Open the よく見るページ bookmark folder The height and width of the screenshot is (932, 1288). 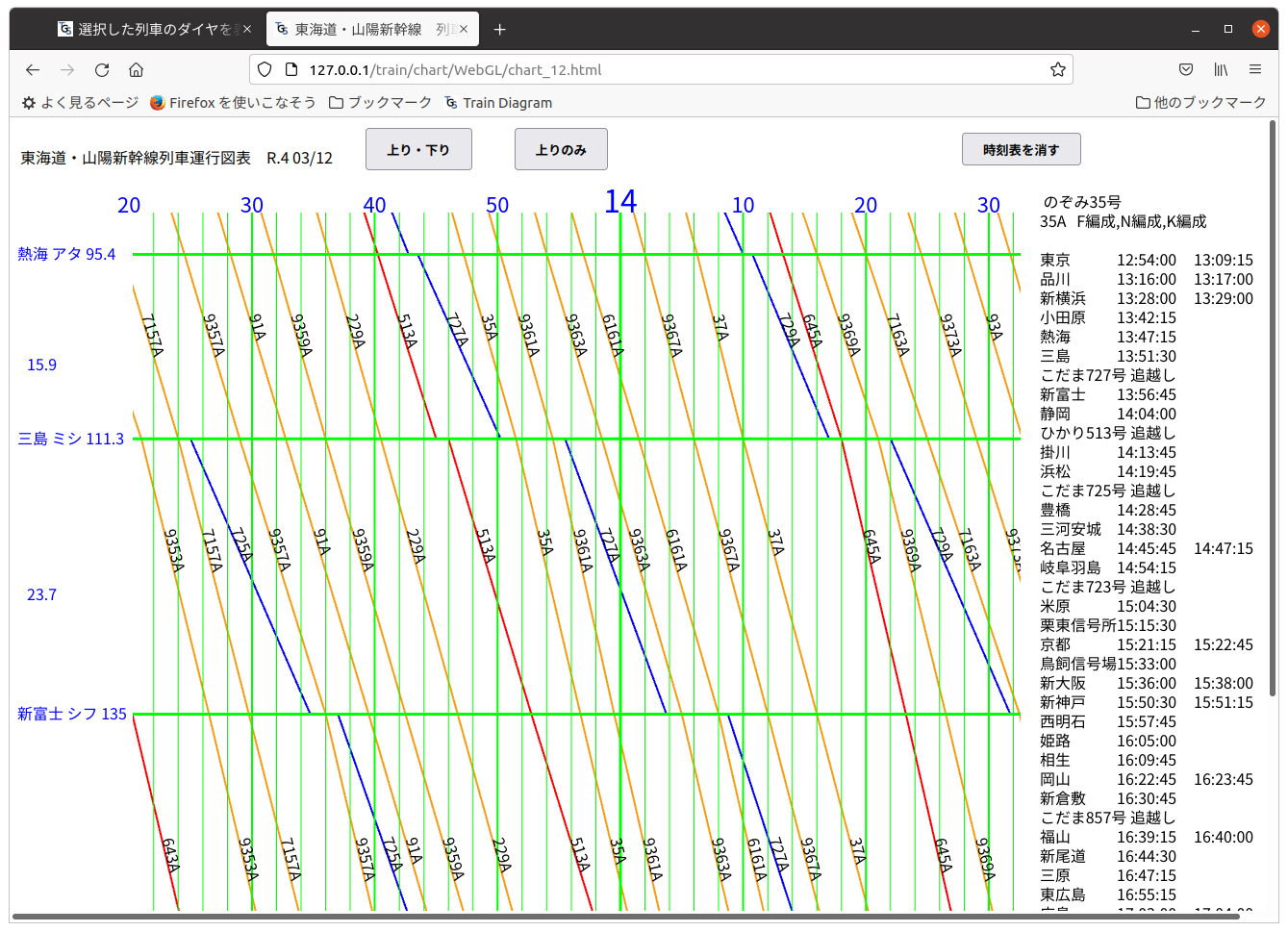pyautogui.click(x=81, y=102)
